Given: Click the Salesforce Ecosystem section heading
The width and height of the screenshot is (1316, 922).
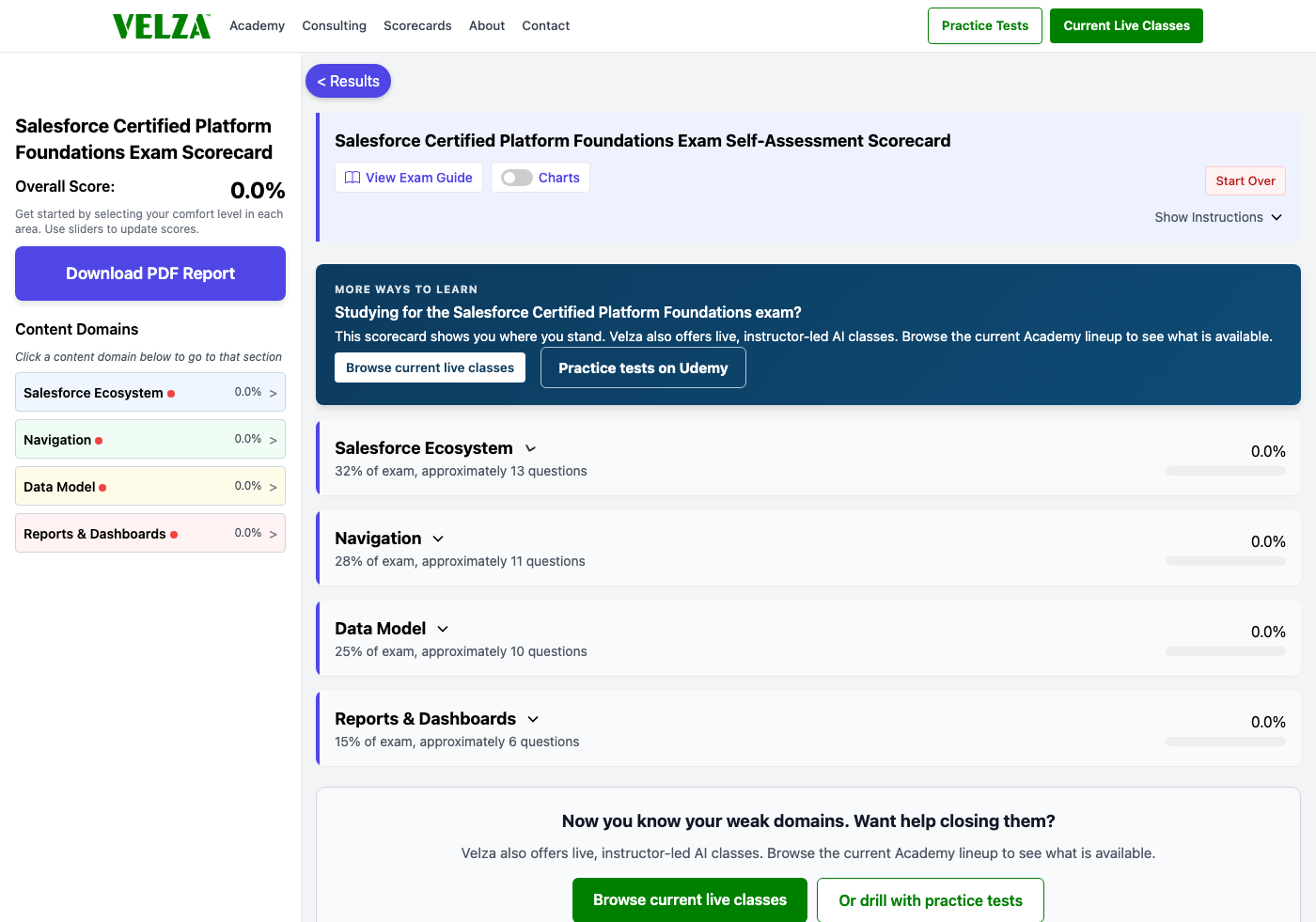Looking at the screenshot, I should (424, 448).
